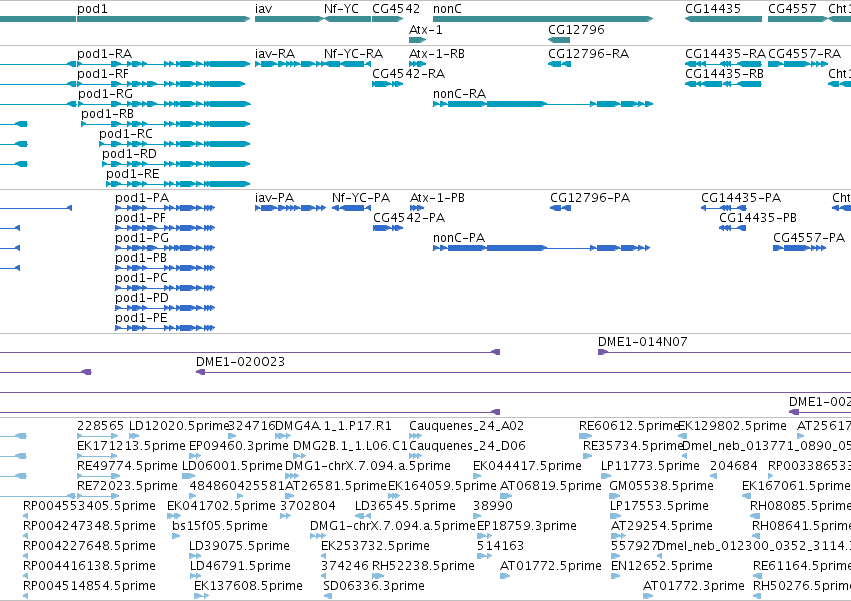Open transcript Nf-YC-RA

[353, 54]
